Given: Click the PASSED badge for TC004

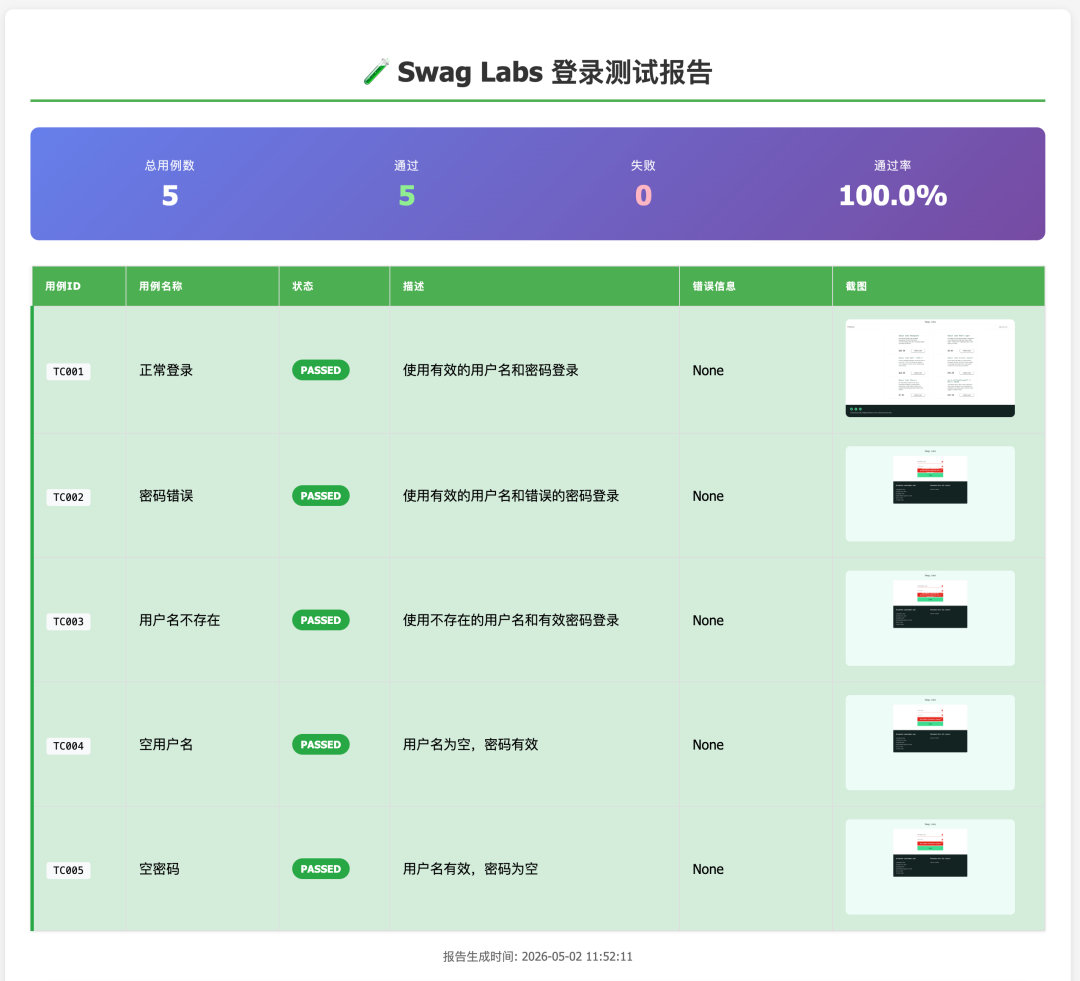Looking at the screenshot, I should (321, 745).
